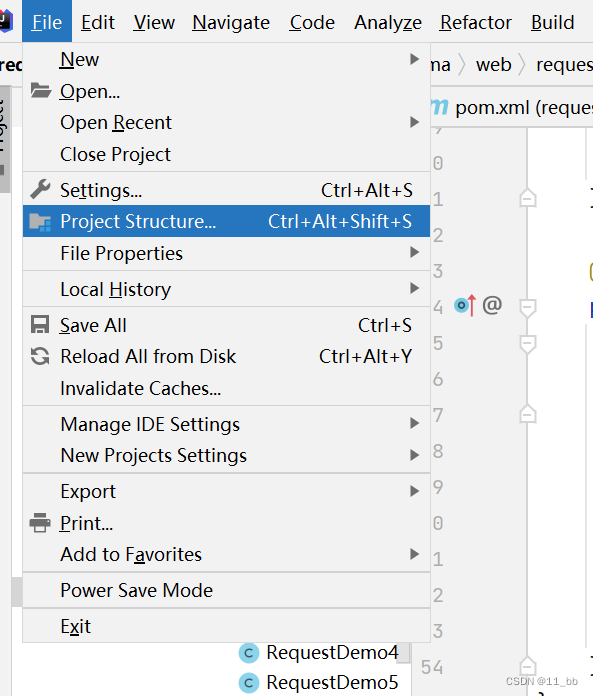Click the web breadcrumb segment
This screenshot has width=593, height=696.
[x=494, y=65]
